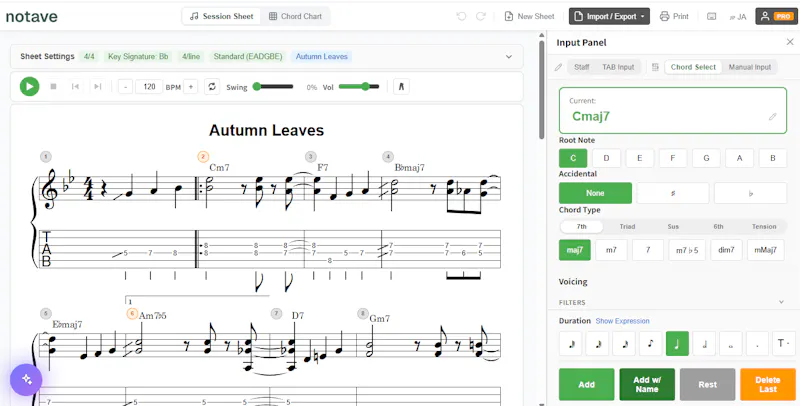This screenshot has height=406, width=800.
Task: Close the Input Panel
Action: (790, 42)
